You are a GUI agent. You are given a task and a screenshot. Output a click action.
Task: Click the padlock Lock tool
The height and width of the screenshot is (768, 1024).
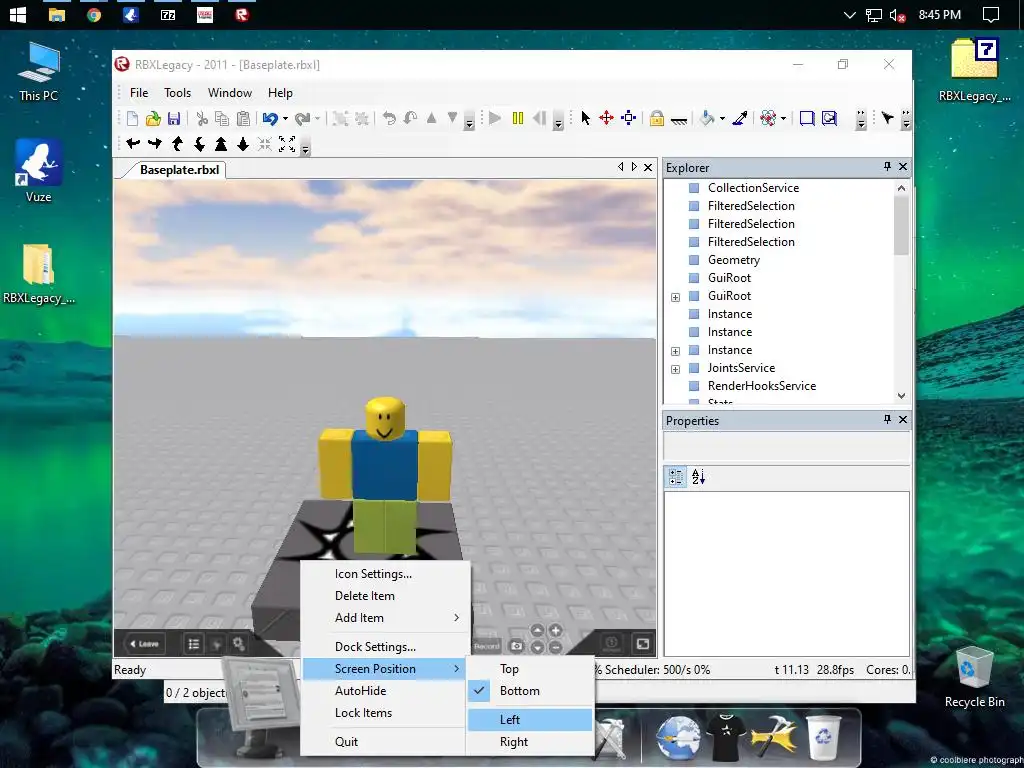pyautogui.click(x=656, y=118)
